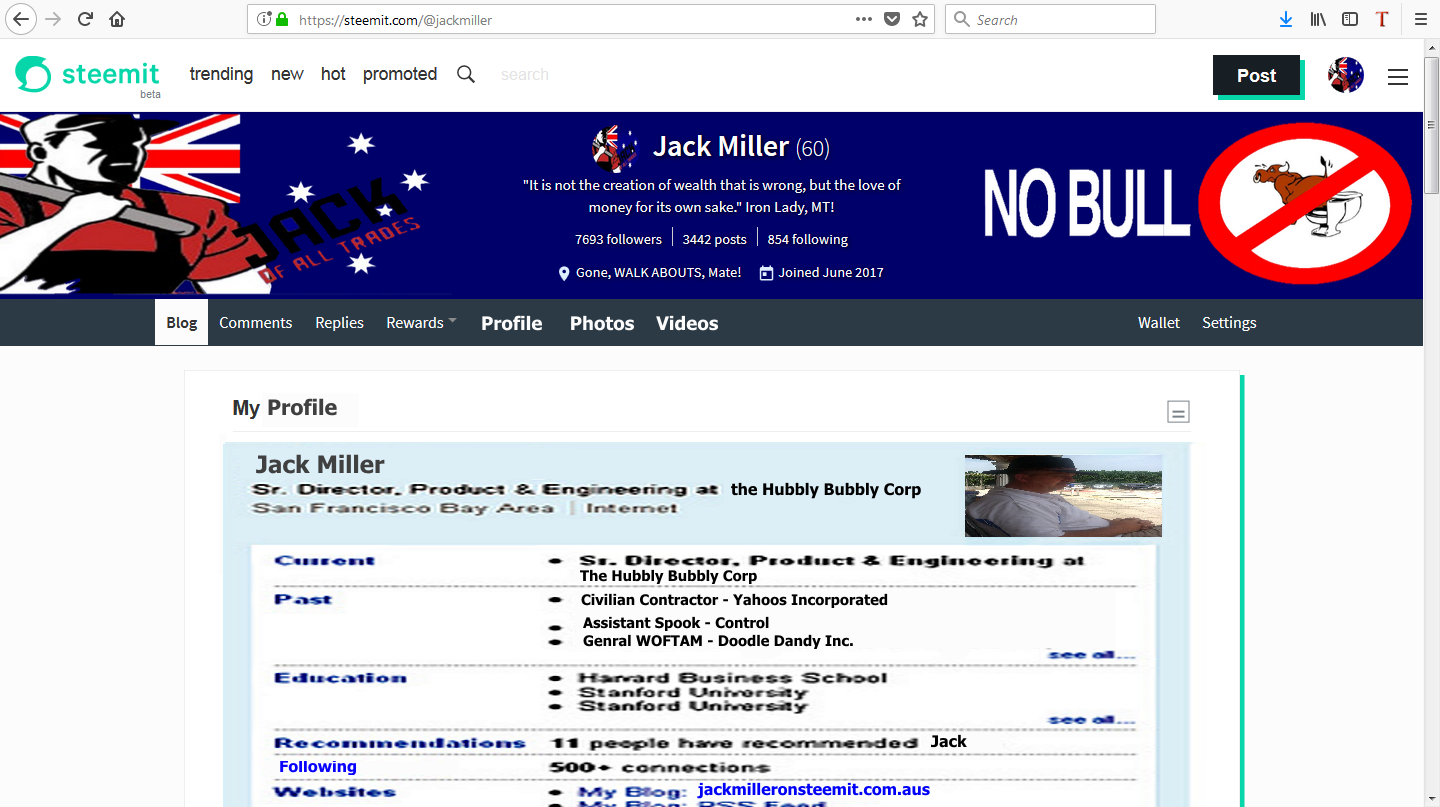Screen dimensions: 1440x807
Task: Open the promoted posts feed
Action: coord(400,74)
